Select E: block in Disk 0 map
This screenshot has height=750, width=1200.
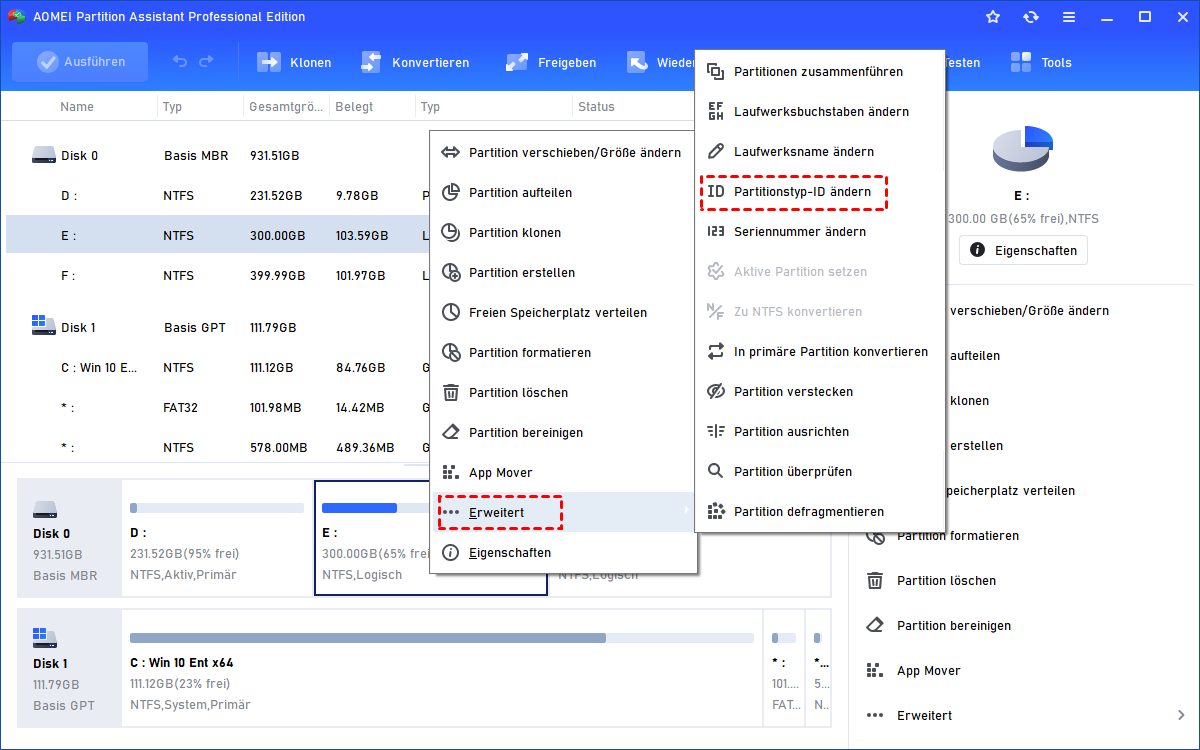tap(430, 540)
